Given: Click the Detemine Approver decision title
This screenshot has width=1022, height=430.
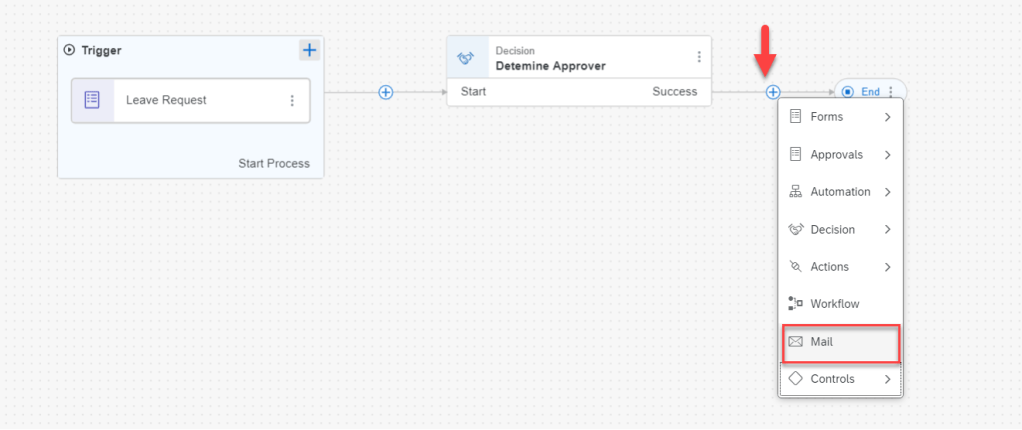Looking at the screenshot, I should 550,66.
